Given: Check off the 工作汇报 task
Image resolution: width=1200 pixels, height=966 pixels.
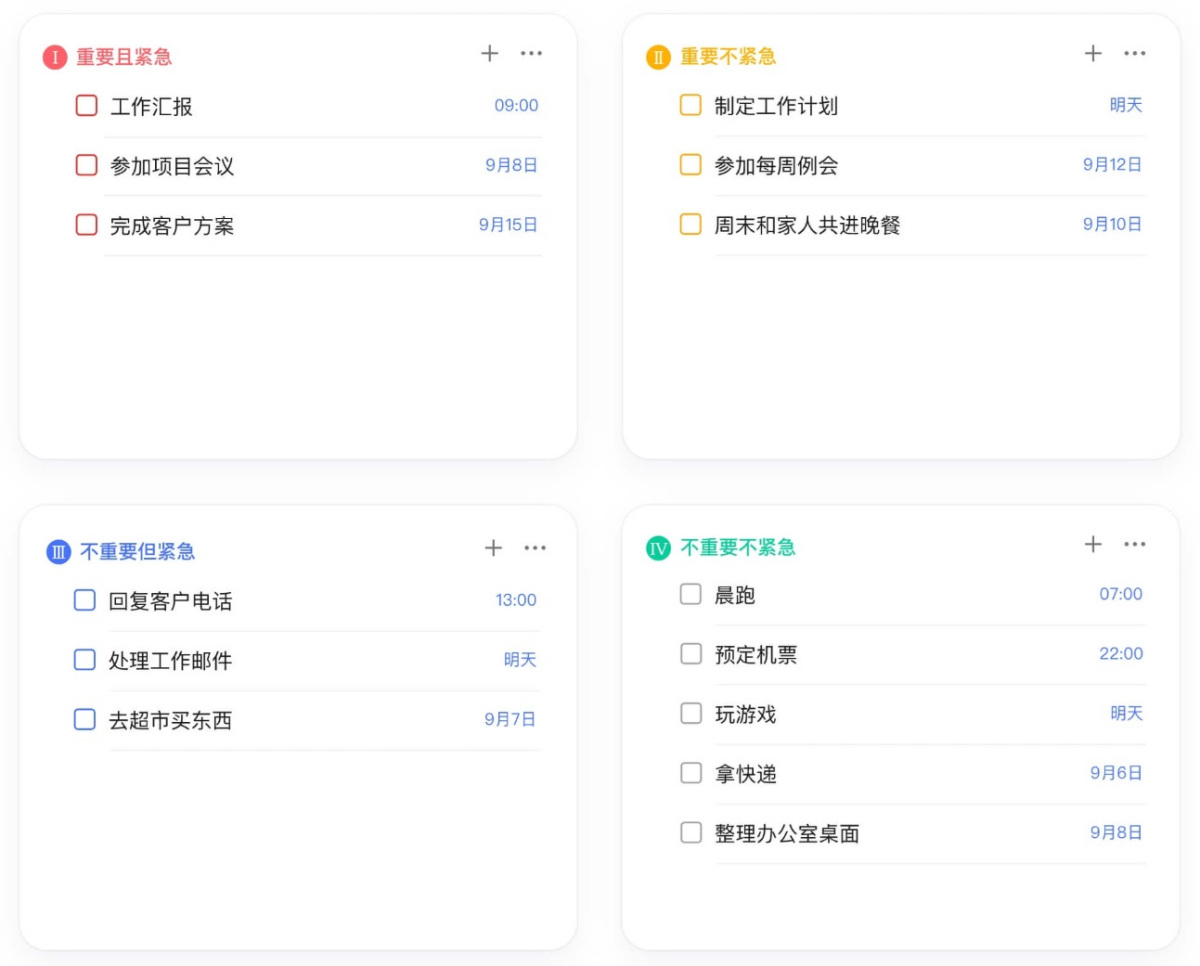Looking at the screenshot, I should (x=84, y=106).
